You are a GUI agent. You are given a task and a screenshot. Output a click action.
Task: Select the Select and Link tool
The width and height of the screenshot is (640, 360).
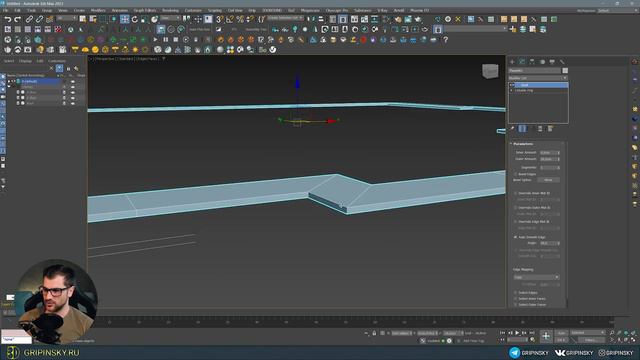[x=29, y=19]
